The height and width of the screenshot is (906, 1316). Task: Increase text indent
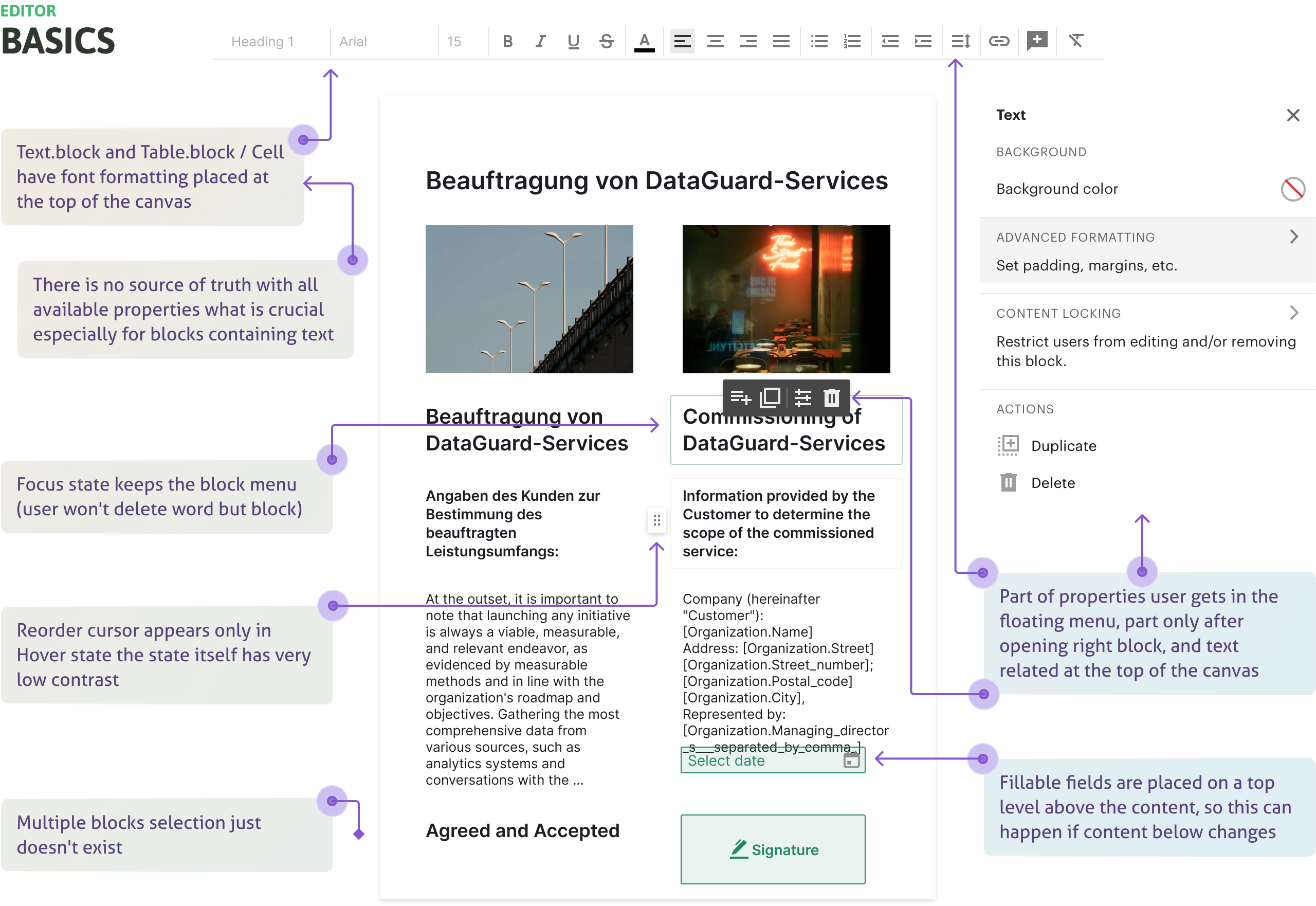[x=923, y=42]
